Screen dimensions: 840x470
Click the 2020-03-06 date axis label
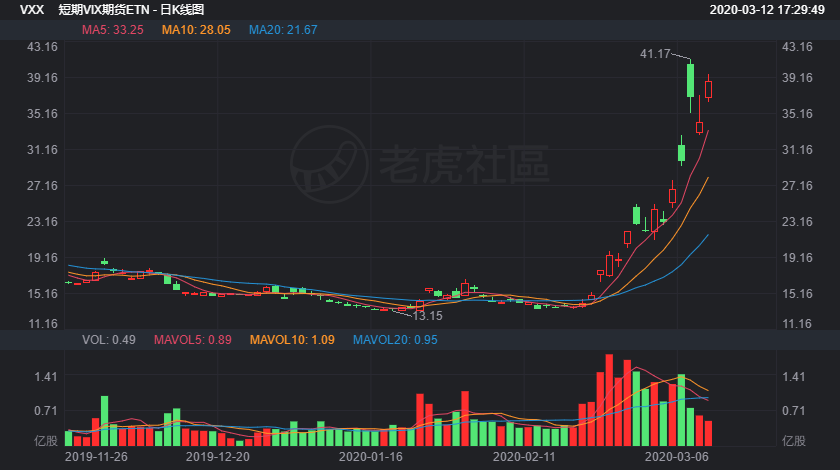(x=677, y=457)
